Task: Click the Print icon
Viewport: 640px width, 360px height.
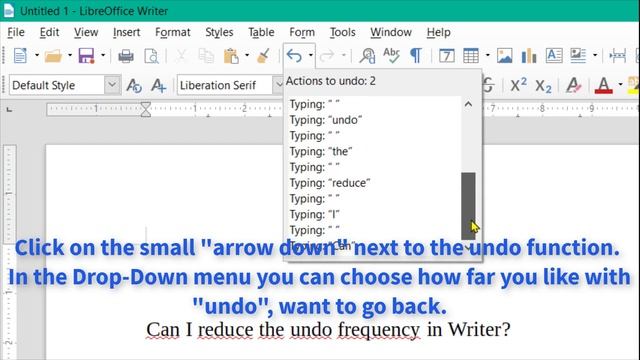Action: click(x=126, y=56)
